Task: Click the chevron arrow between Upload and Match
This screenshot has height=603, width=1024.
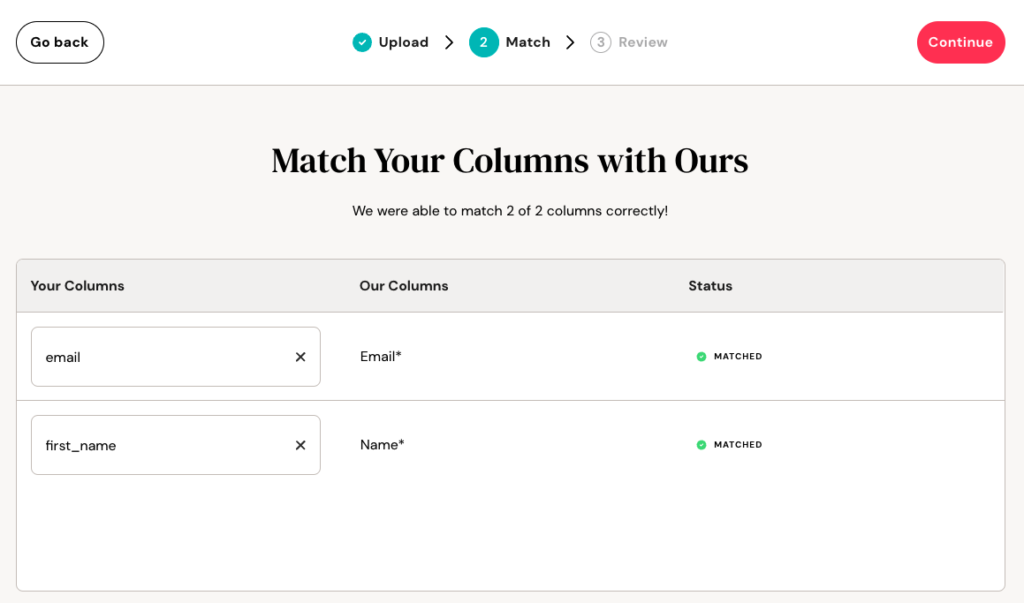Action: click(449, 42)
